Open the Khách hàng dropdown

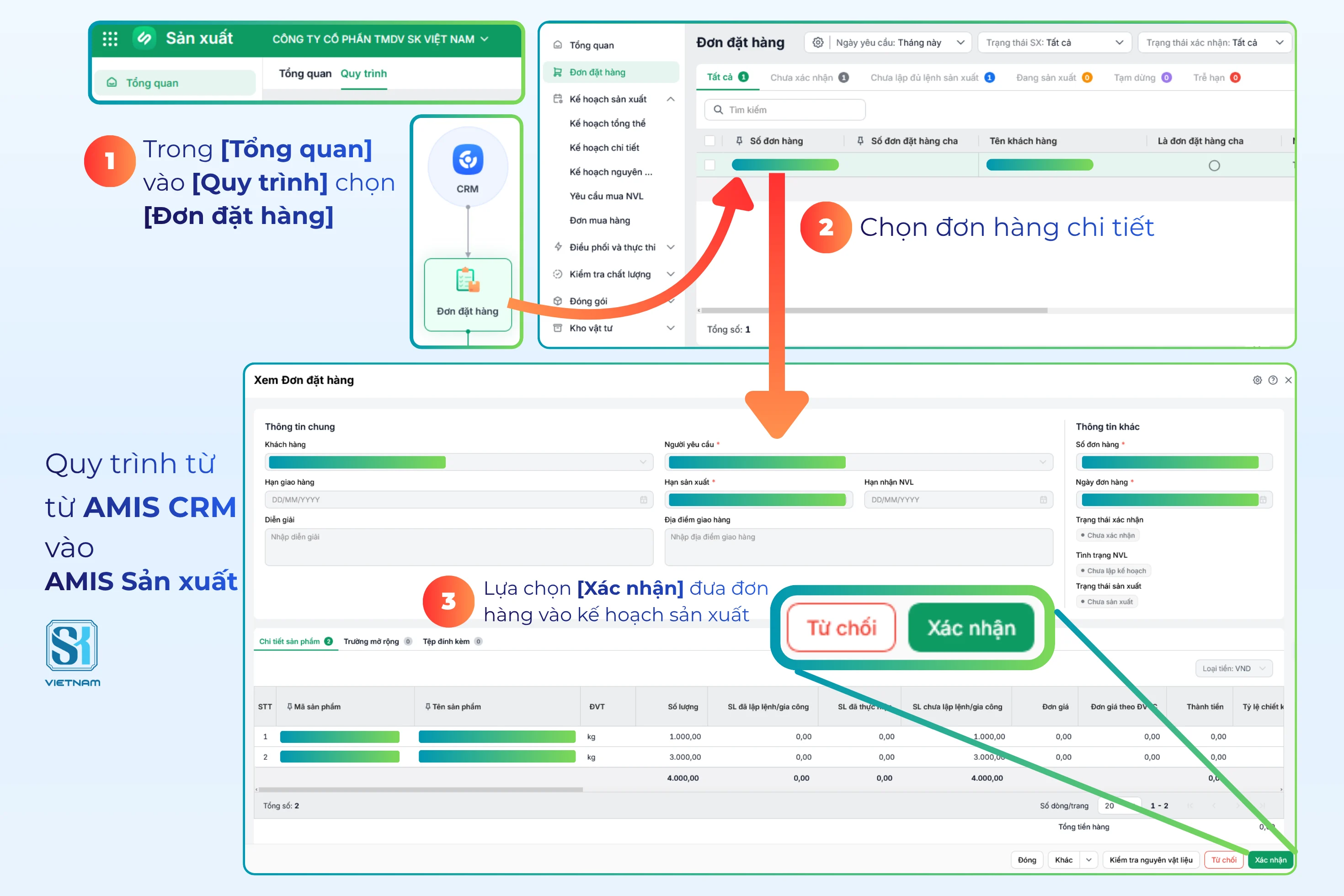point(459,462)
